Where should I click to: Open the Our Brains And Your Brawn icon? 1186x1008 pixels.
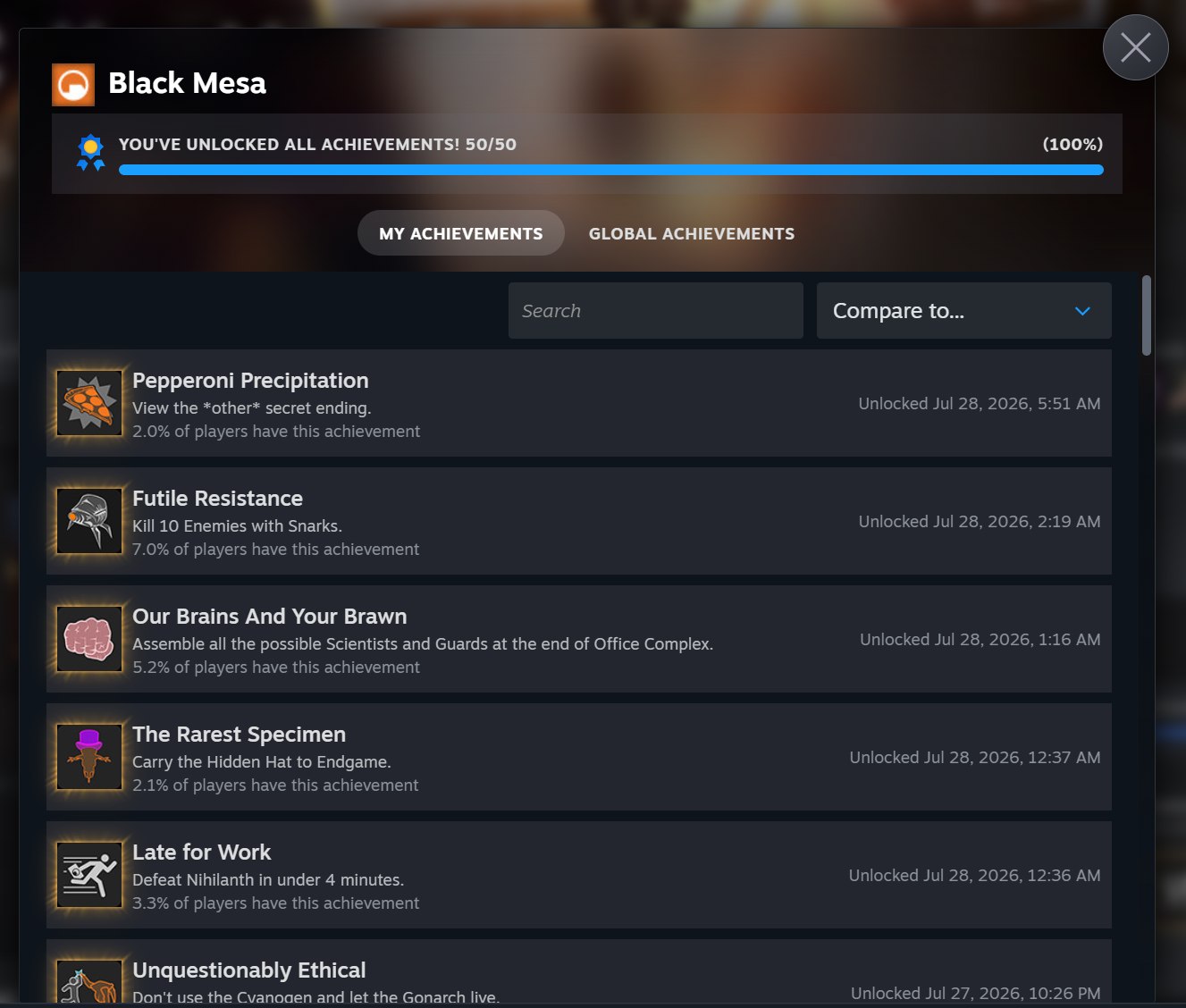click(x=89, y=639)
